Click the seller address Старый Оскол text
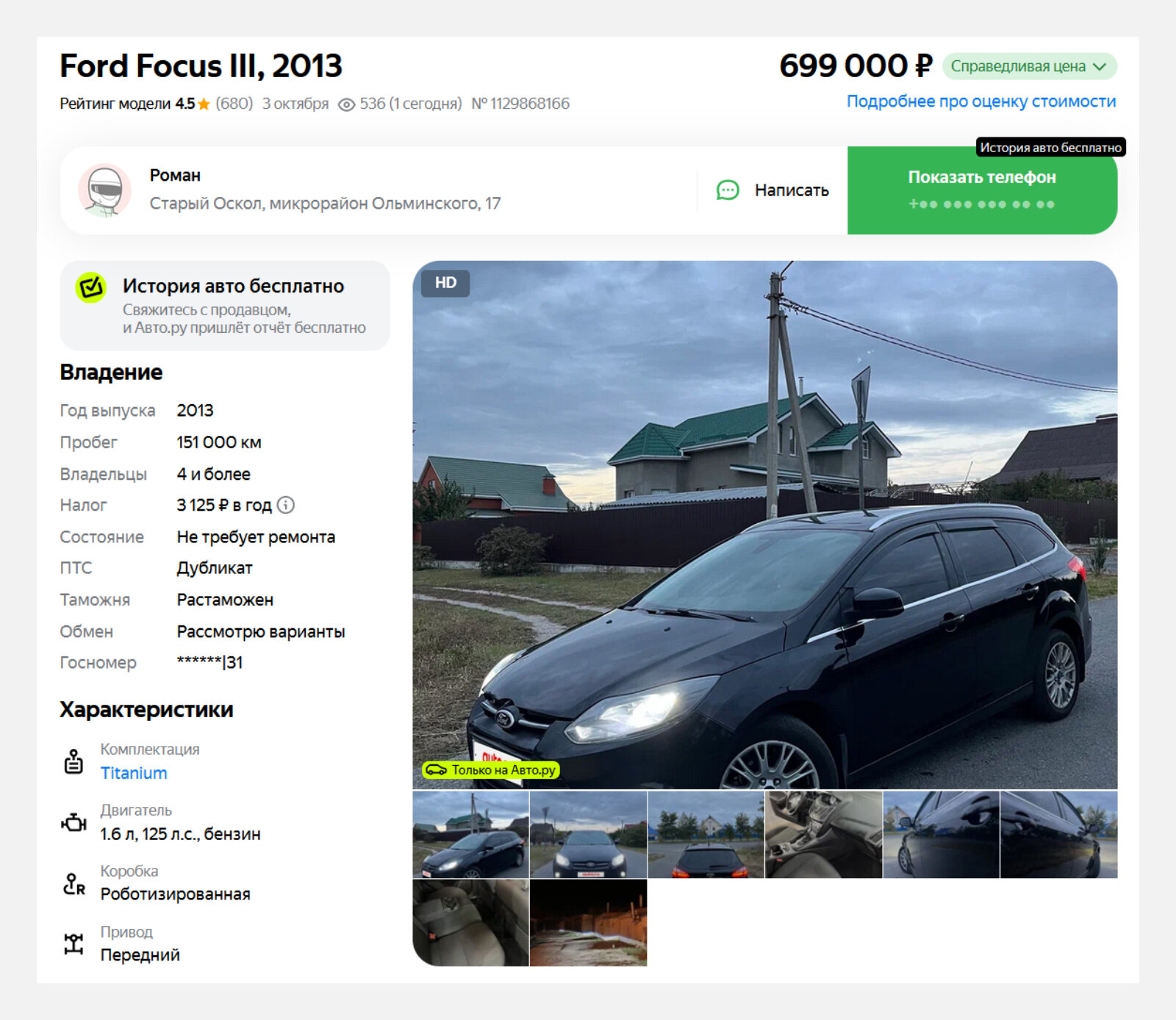The width and height of the screenshot is (1176, 1020). [x=325, y=204]
